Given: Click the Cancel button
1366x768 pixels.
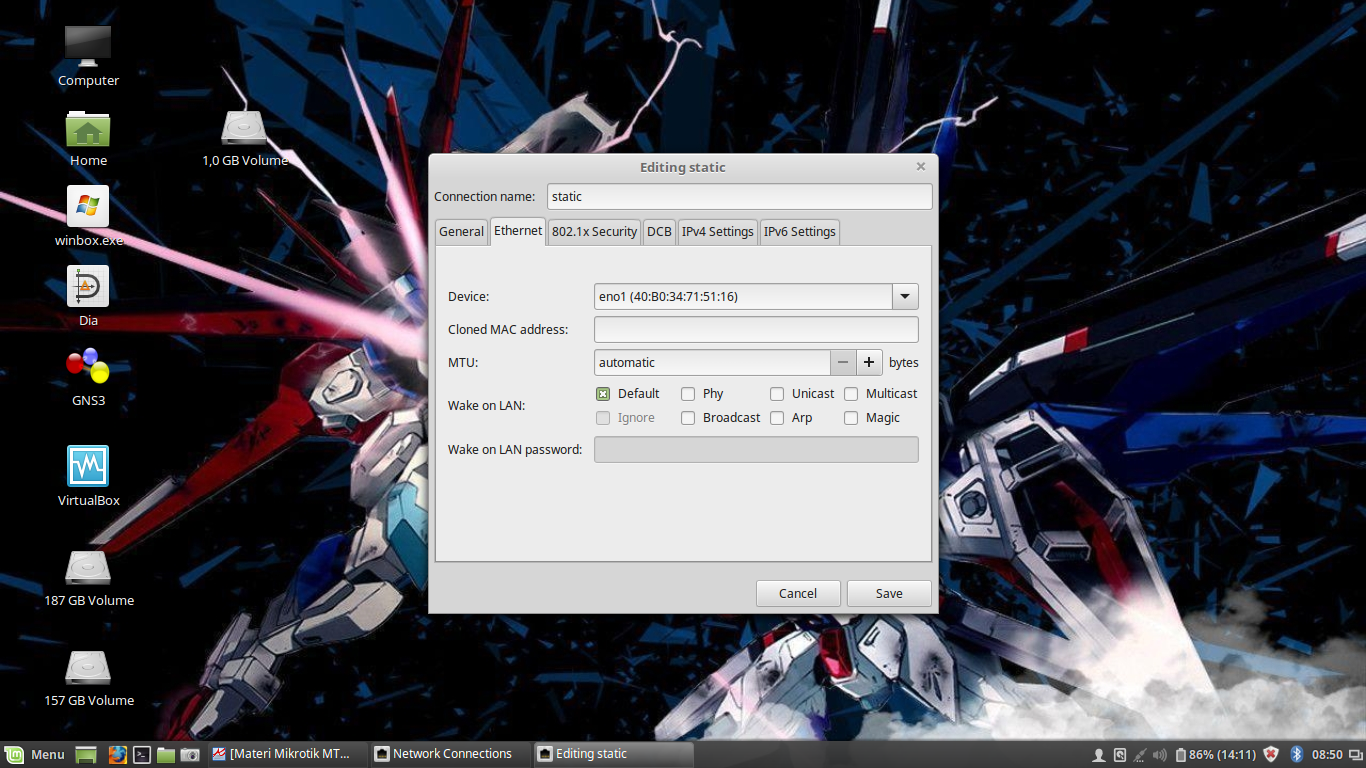Looking at the screenshot, I should point(798,593).
